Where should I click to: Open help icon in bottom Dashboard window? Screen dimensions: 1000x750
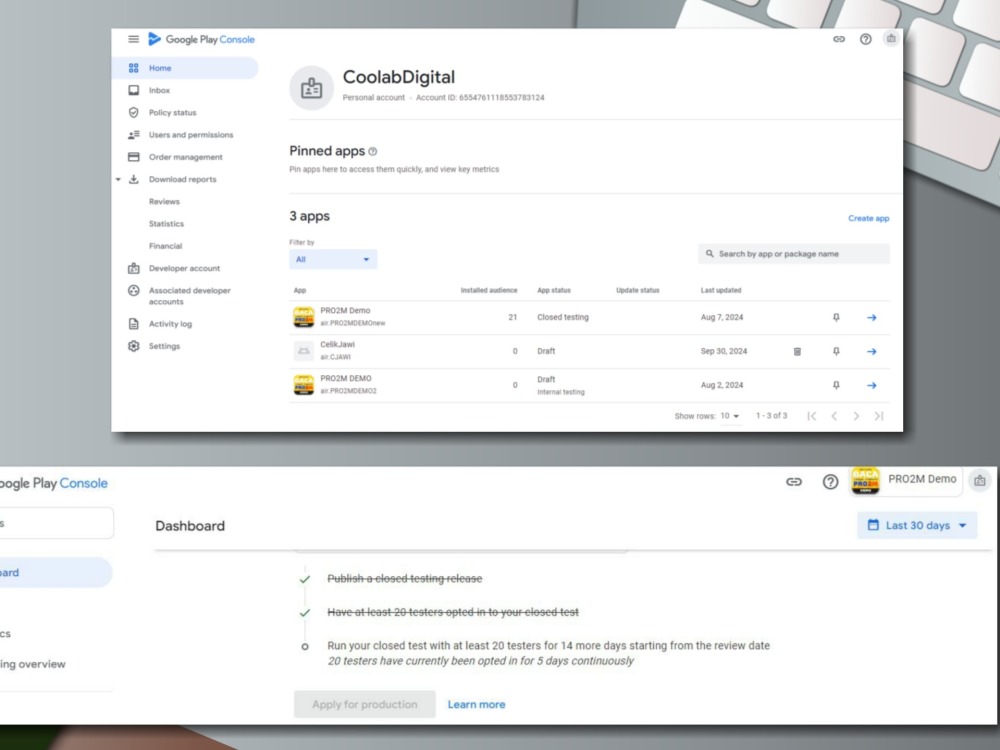(830, 482)
